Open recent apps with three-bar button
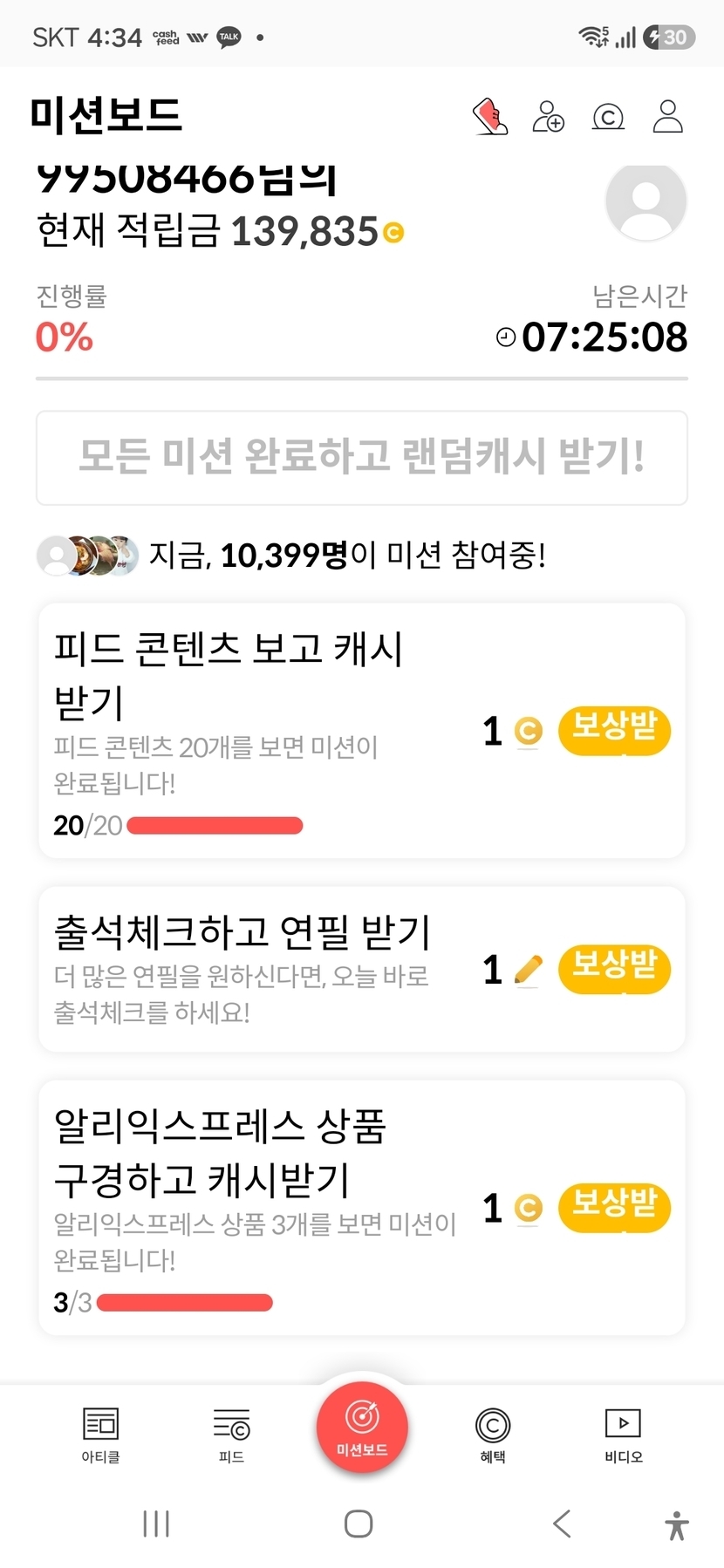Viewport: 724px width, 1568px height. coord(156,1524)
